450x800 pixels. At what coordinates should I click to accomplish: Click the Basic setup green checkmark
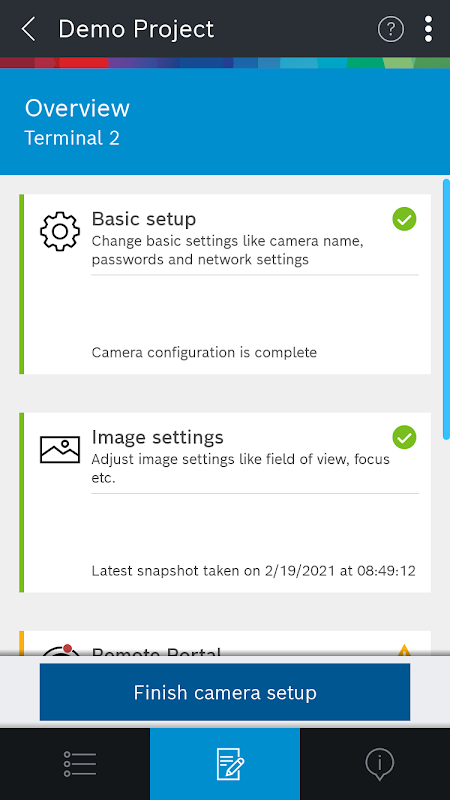tap(404, 219)
